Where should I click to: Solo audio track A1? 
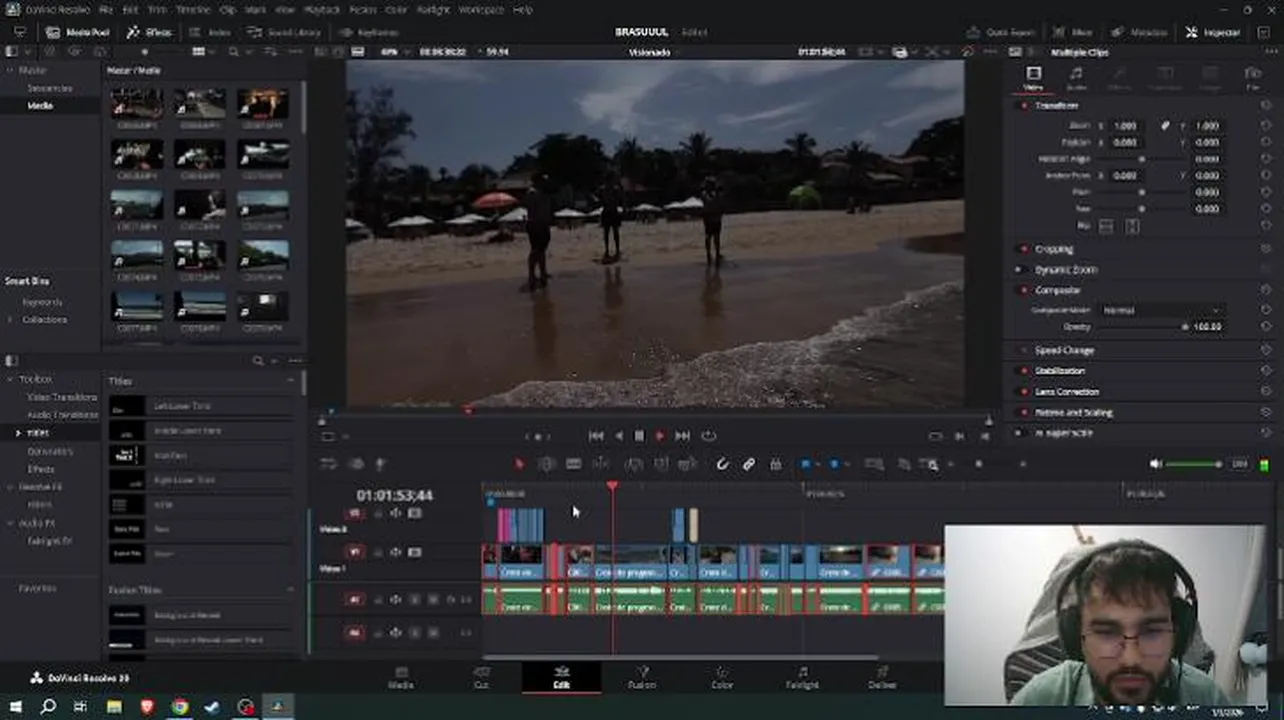click(414, 600)
